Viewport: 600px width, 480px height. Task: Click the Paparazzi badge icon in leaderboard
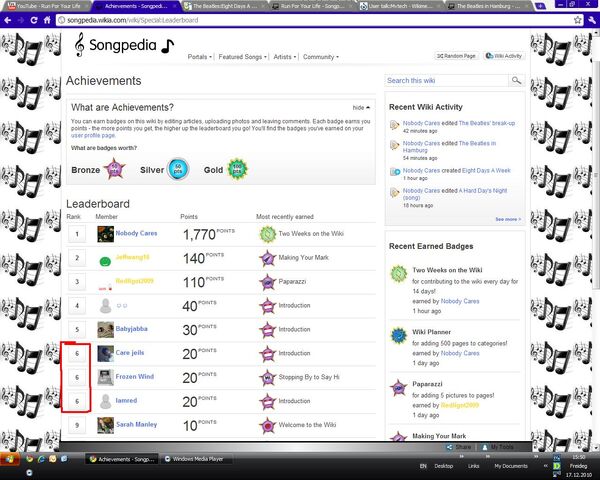(267, 282)
